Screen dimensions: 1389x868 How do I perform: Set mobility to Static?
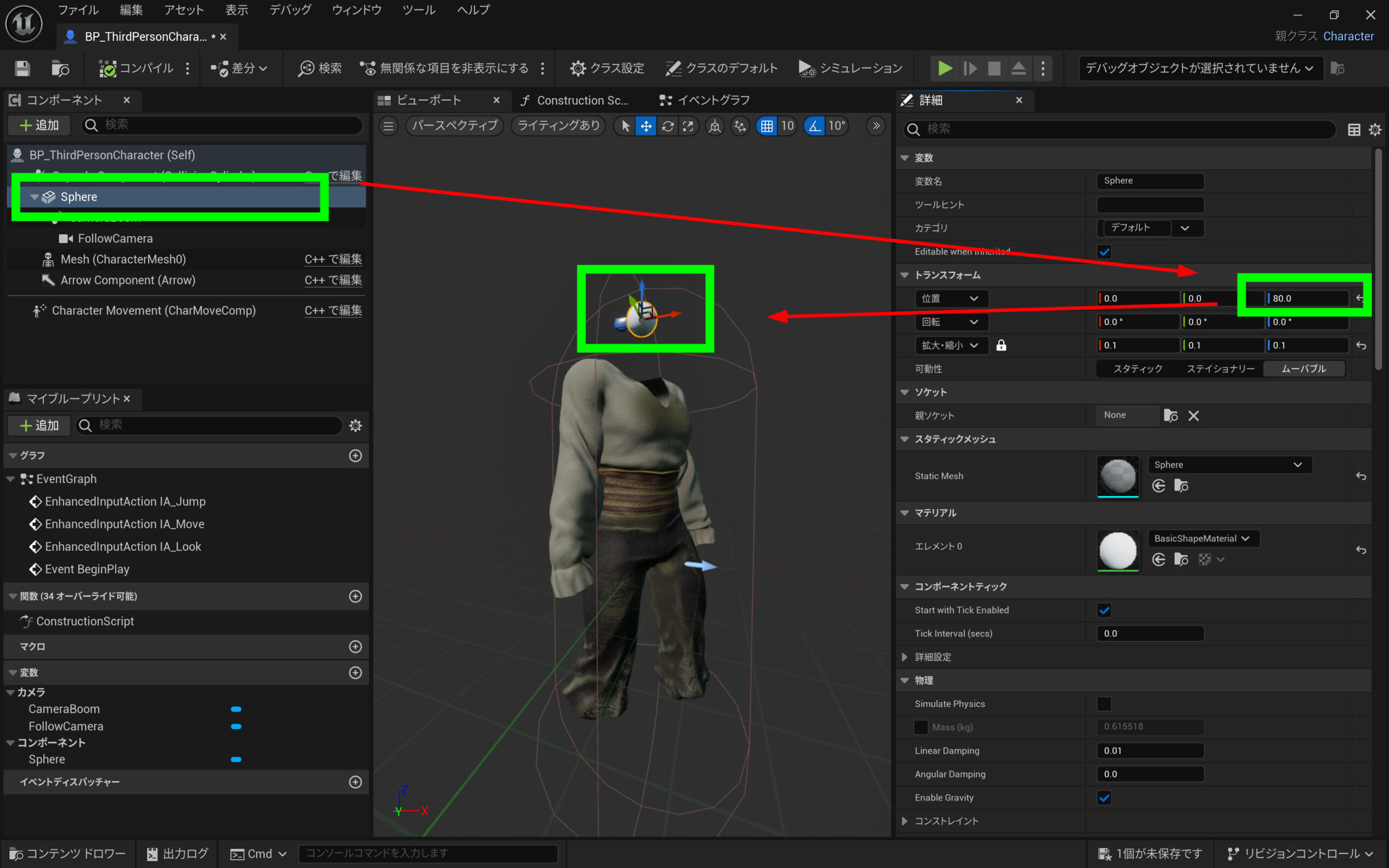1137,368
